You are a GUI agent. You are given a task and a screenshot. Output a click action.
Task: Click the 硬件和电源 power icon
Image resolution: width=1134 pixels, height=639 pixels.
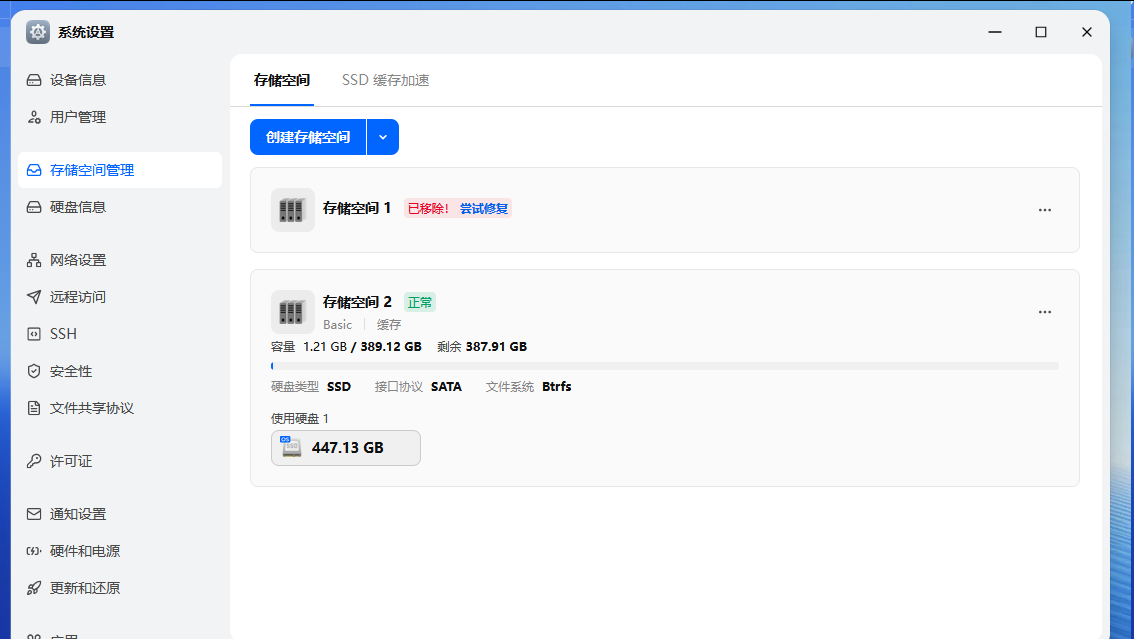34,551
